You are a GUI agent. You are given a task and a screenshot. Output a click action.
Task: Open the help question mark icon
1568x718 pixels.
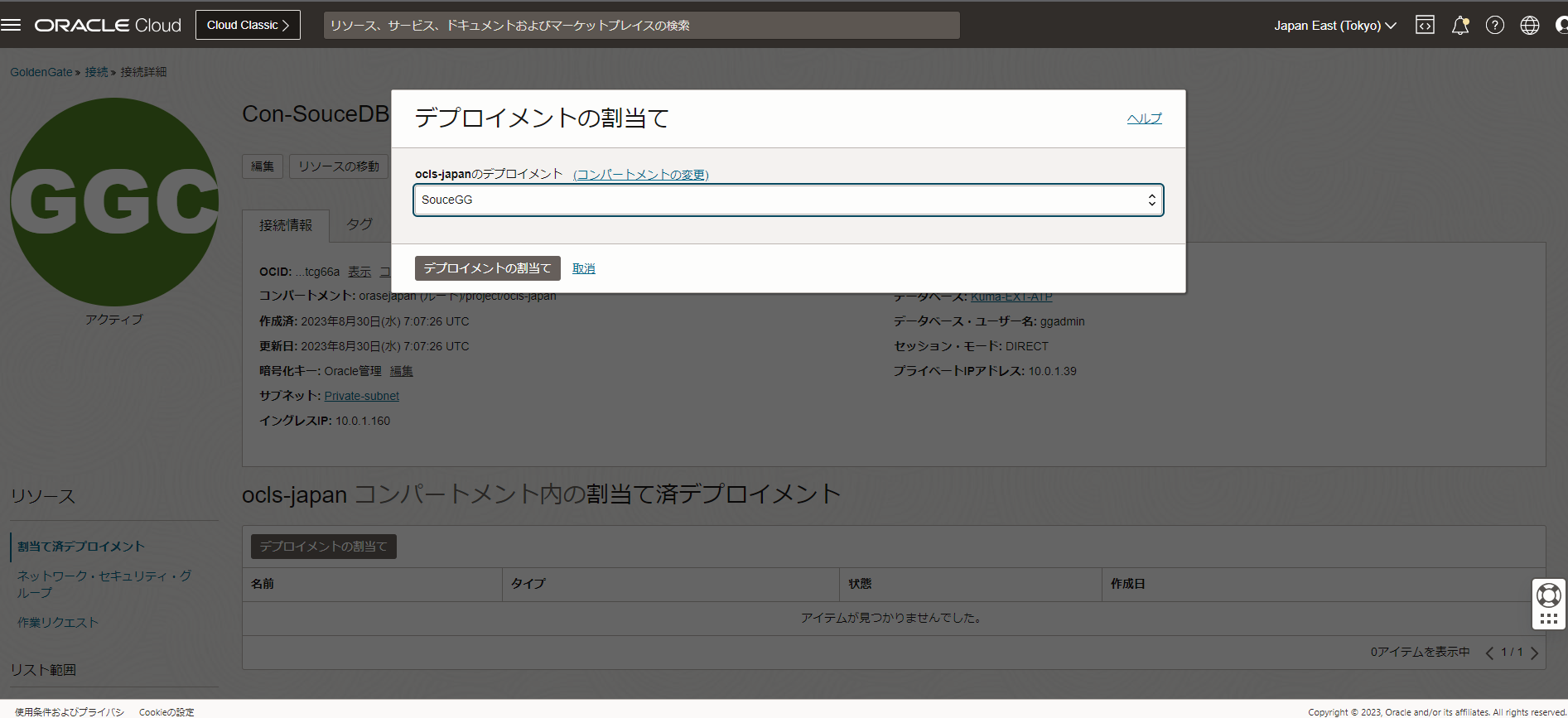tap(1495, 25)
